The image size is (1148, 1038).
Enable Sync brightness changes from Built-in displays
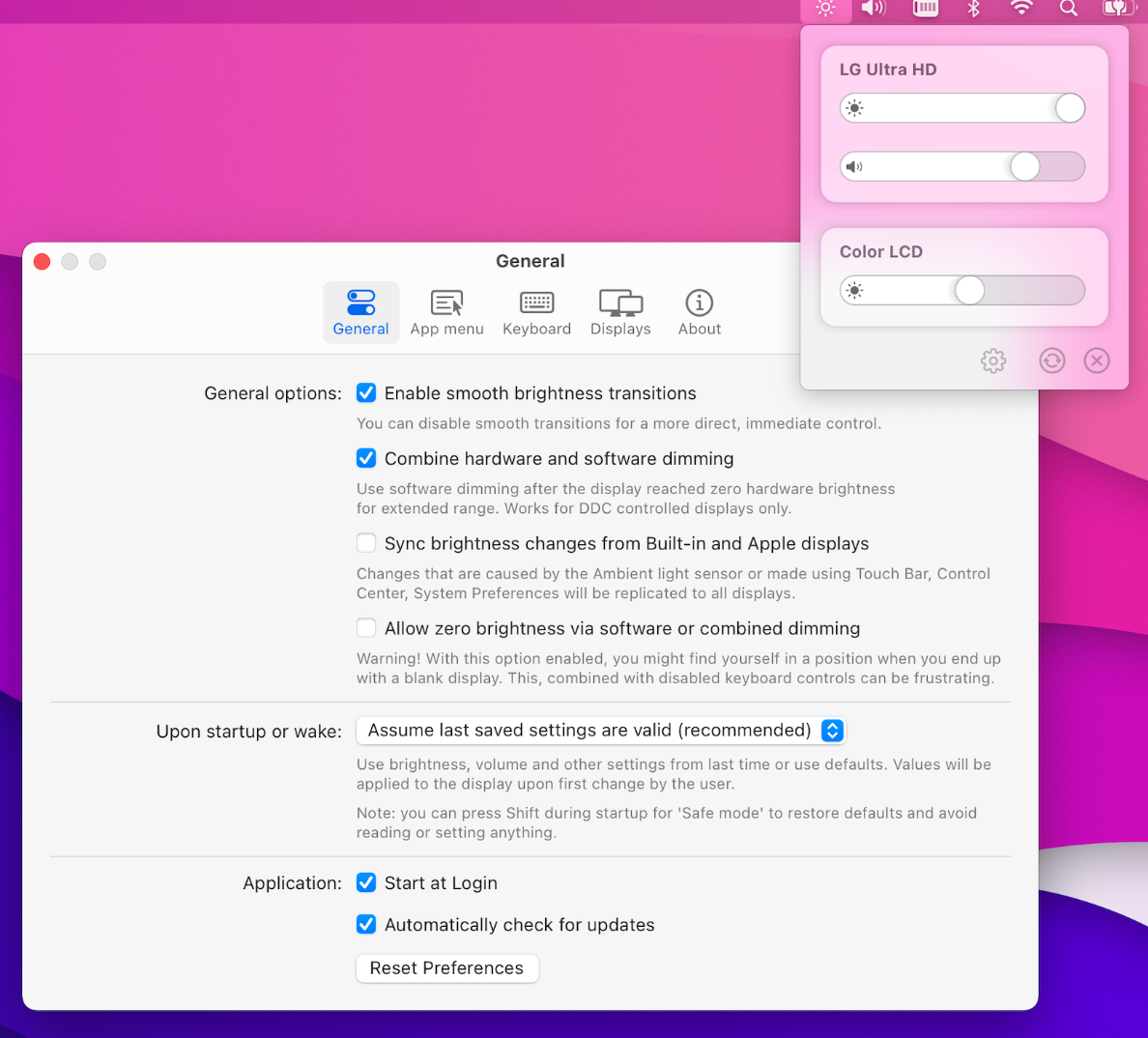pos(366,543)
